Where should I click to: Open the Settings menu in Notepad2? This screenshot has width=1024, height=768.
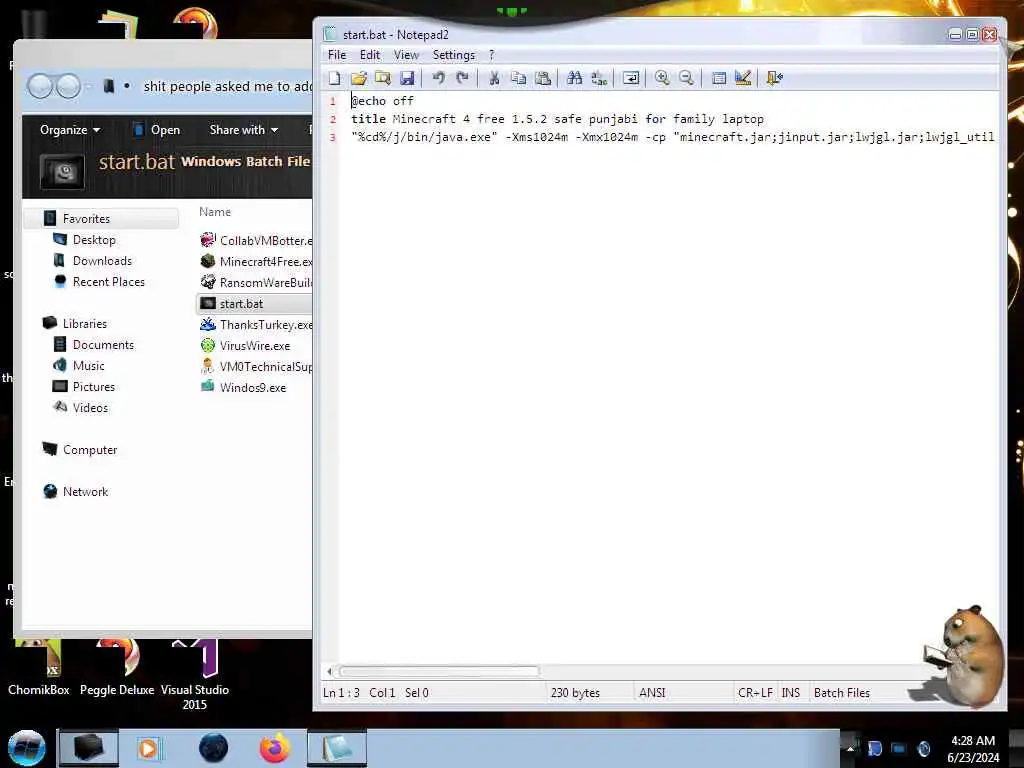(454, 55)
